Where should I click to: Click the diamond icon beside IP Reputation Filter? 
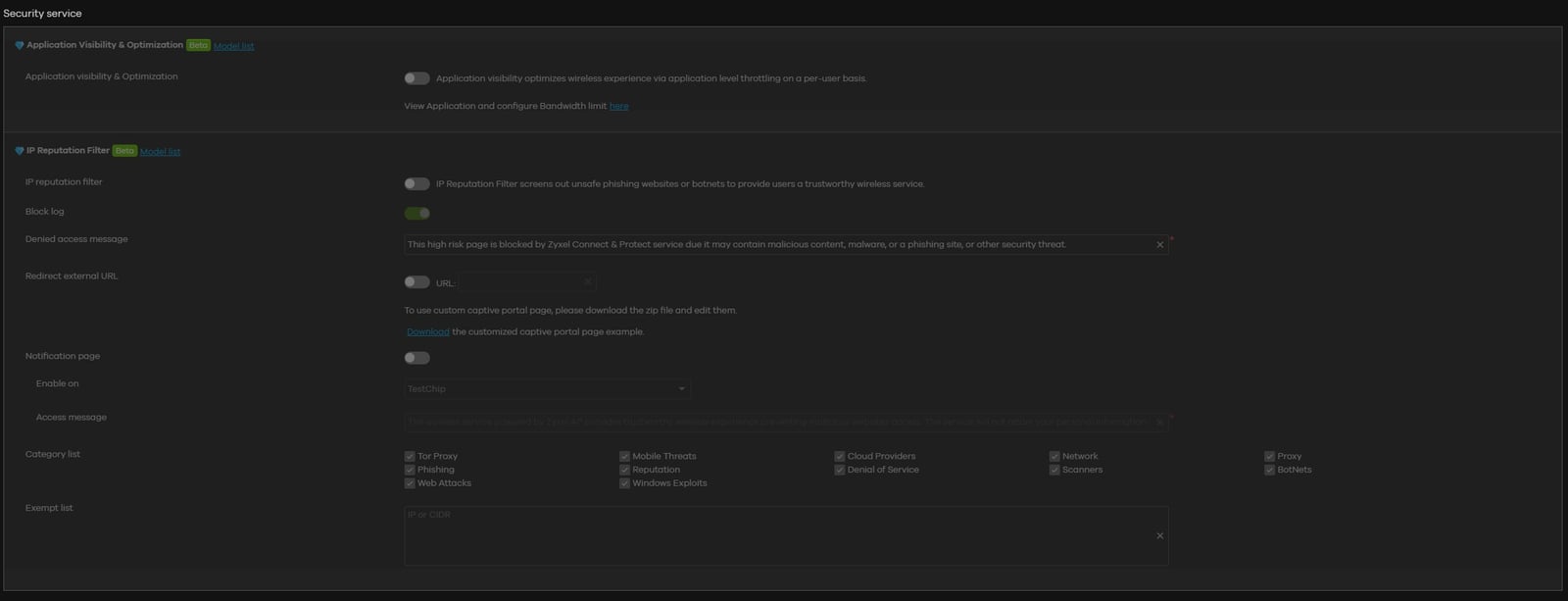pos(19,152)
